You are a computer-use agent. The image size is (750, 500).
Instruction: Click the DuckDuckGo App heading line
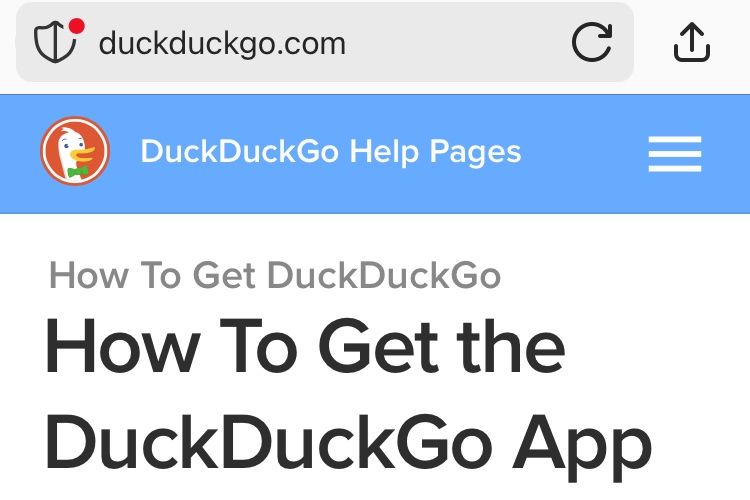point(348,444)
